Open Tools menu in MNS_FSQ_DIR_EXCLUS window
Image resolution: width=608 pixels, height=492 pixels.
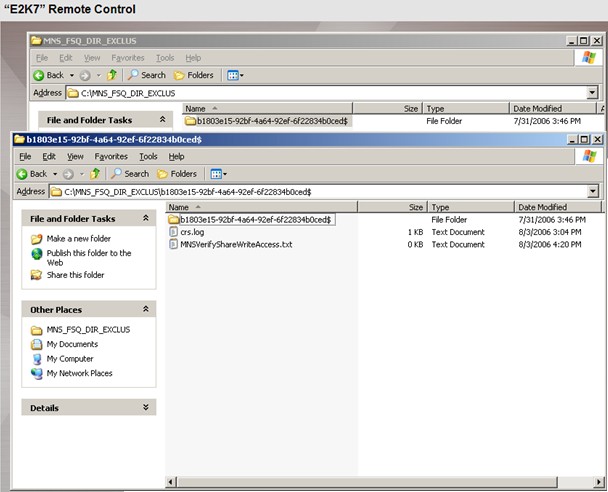click(x=165, y=58)
